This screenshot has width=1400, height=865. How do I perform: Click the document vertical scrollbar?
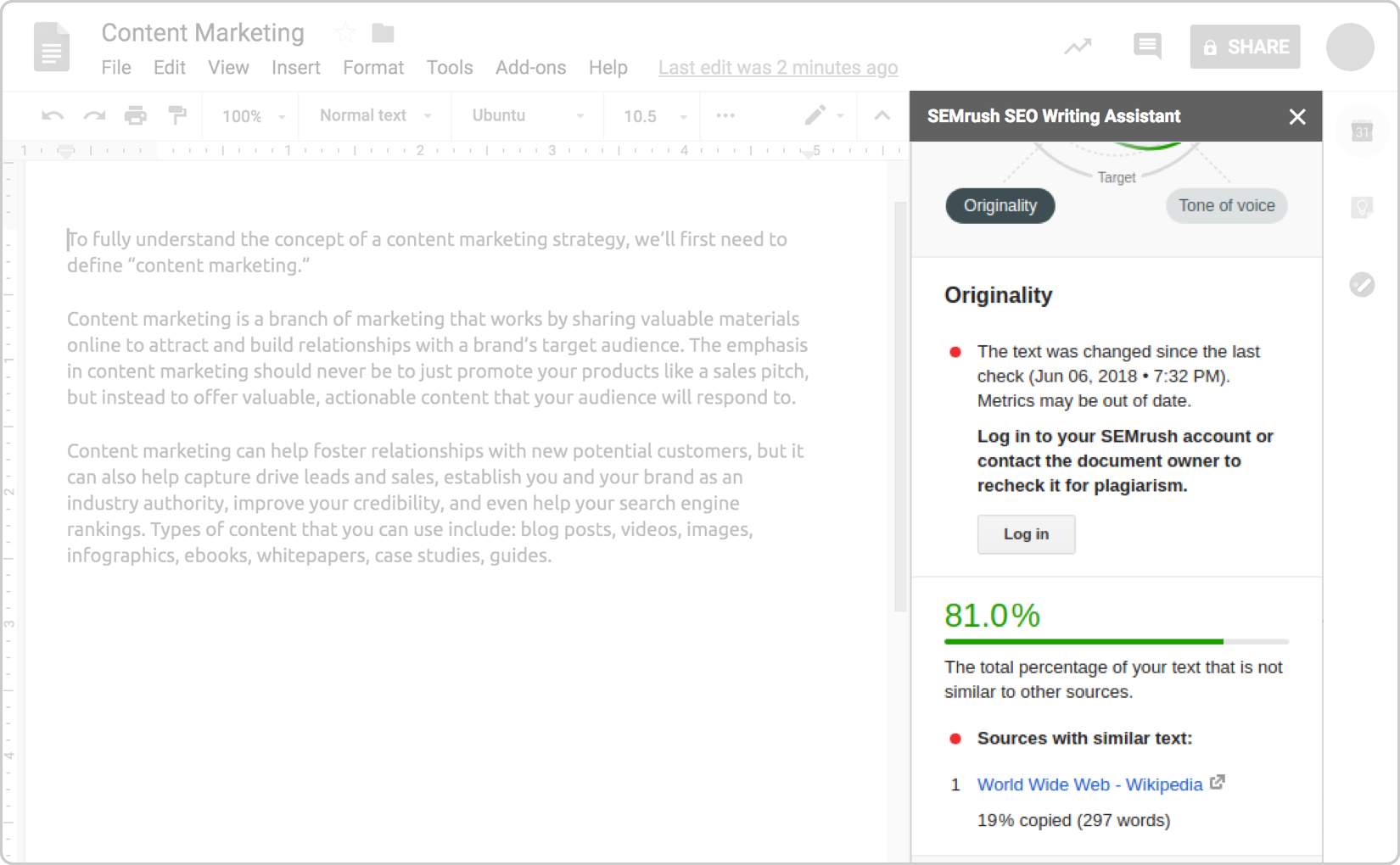coord(900,407)
